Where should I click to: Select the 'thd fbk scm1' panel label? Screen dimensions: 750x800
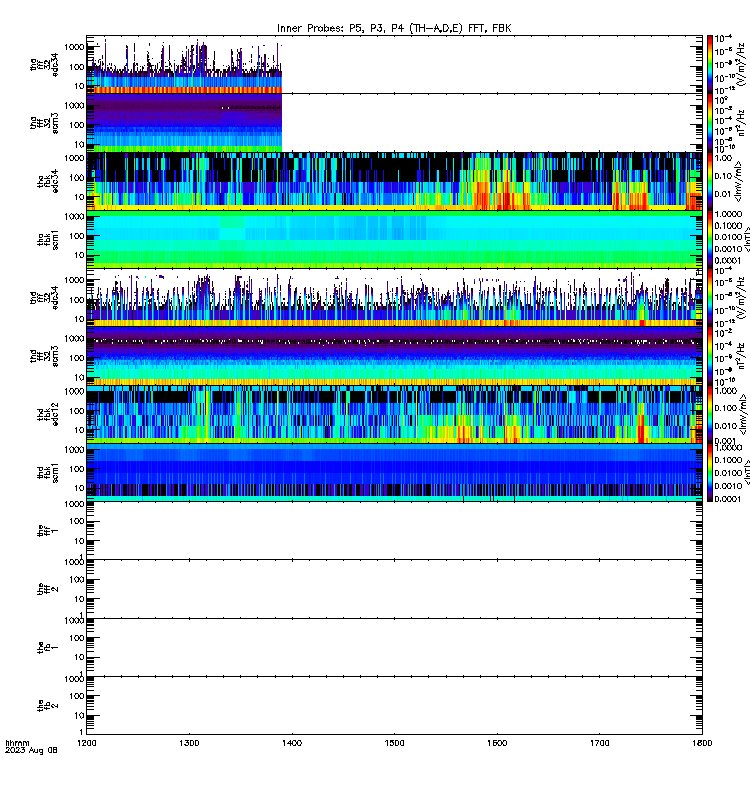(48, 473)
